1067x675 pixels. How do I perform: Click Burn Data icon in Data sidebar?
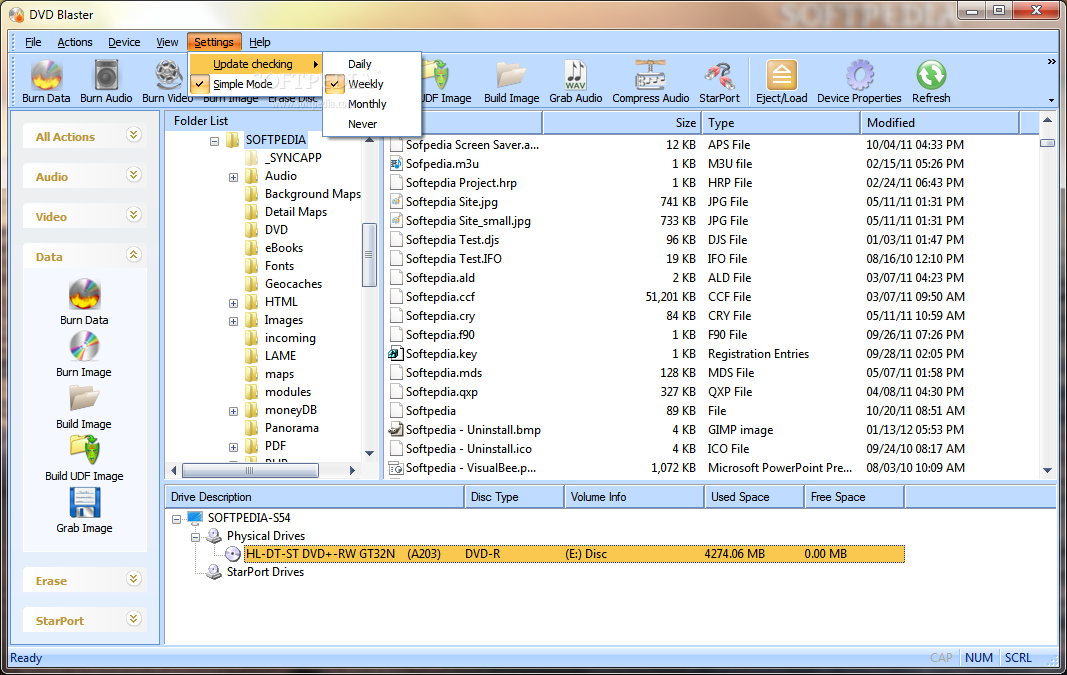click(84, 294)
